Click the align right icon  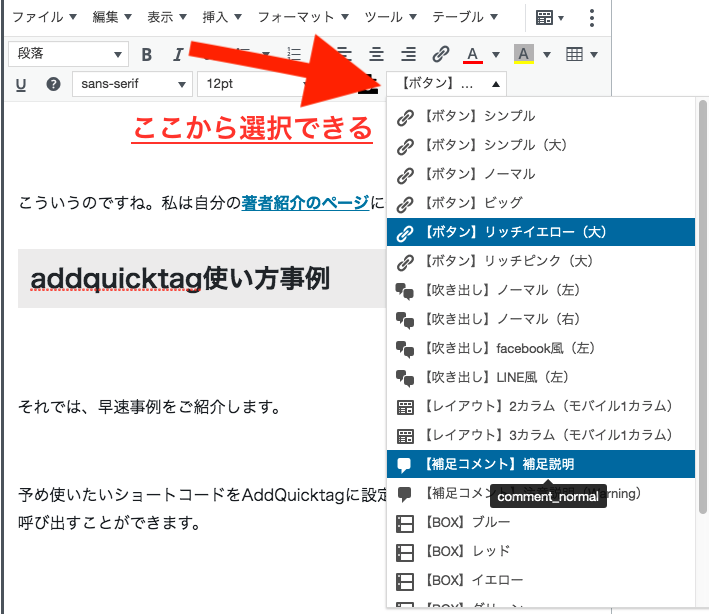click(x=408, y=54)
